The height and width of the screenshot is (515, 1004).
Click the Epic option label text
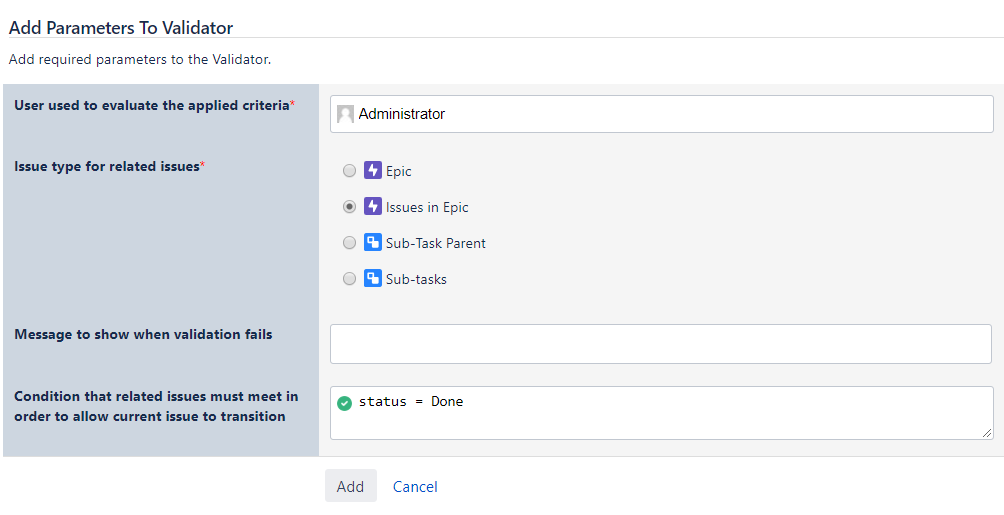coord(398,171)
